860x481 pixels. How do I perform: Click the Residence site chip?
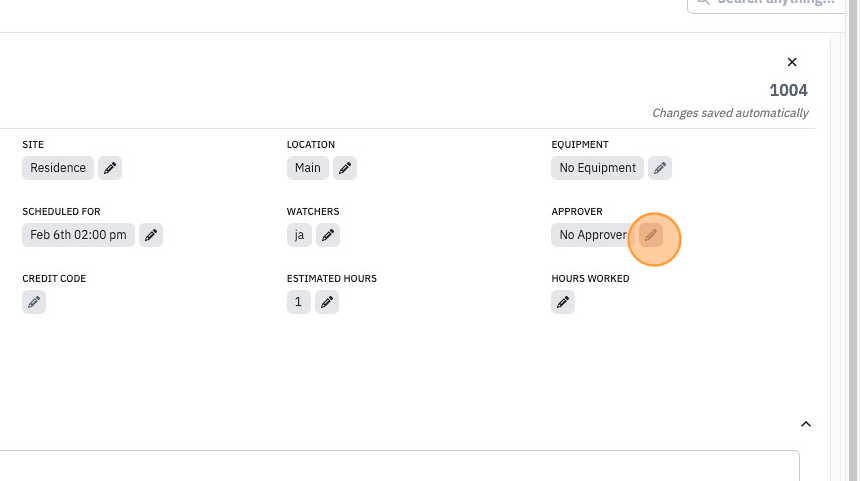click(x=58, y=168)
